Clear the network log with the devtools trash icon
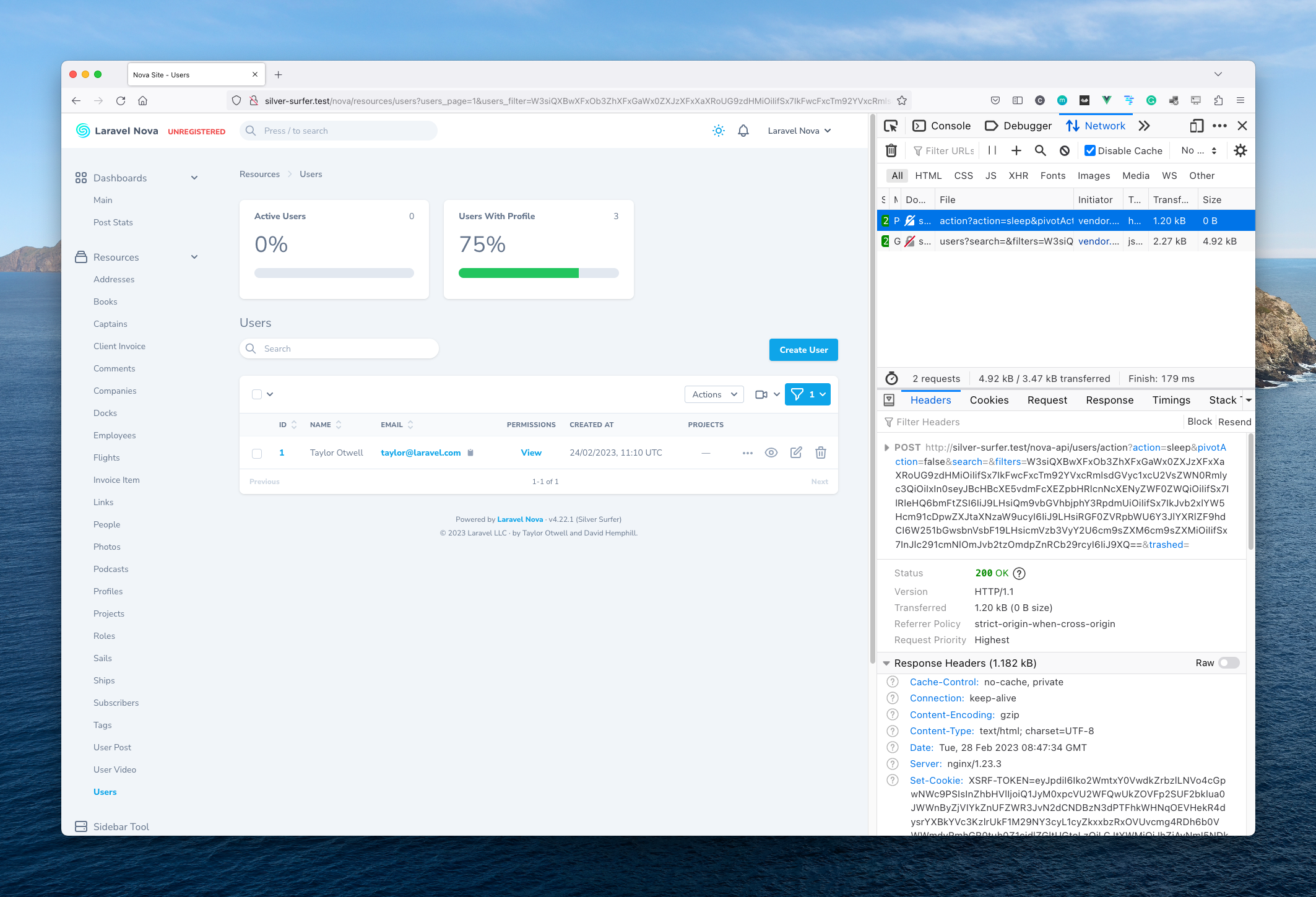 (891, 150)
